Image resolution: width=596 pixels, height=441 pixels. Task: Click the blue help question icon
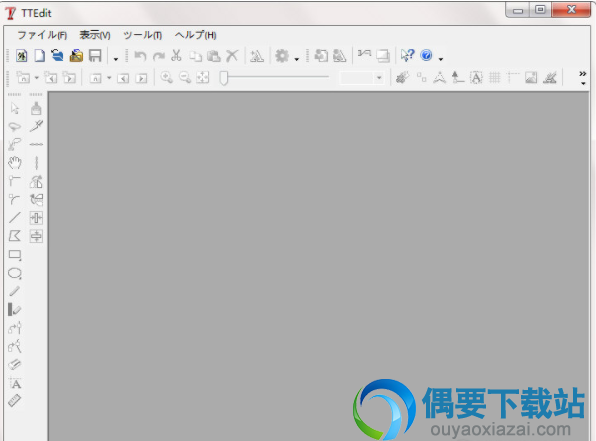pos(426,56)
